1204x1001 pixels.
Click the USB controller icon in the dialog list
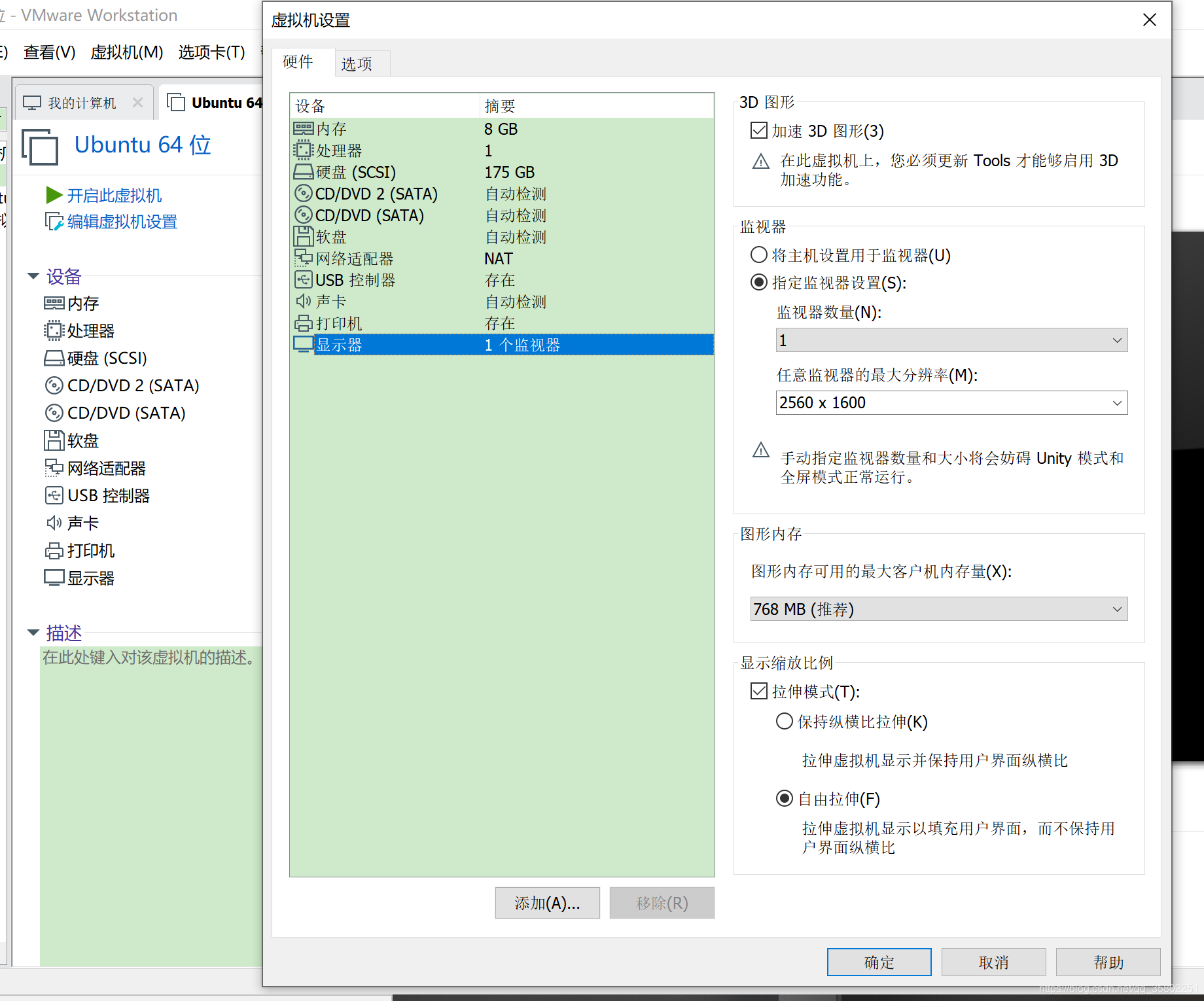pos(303,280)
